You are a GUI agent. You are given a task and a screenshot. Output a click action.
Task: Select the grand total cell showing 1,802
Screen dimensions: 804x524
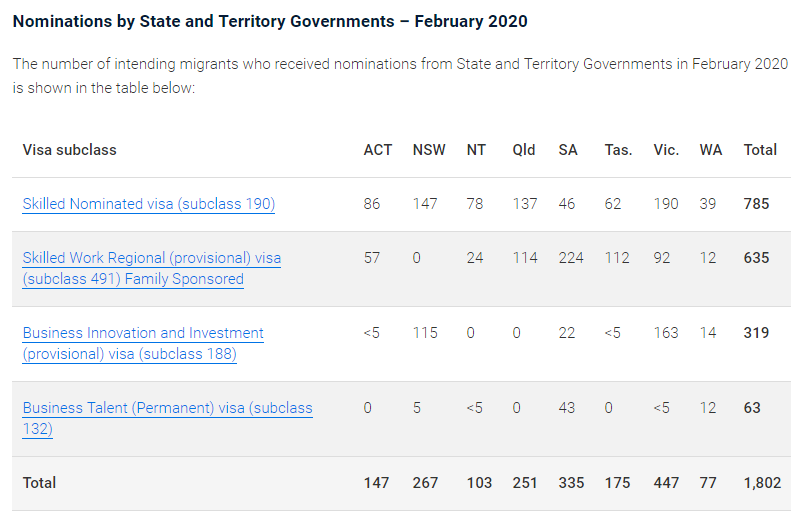[760, 483]
